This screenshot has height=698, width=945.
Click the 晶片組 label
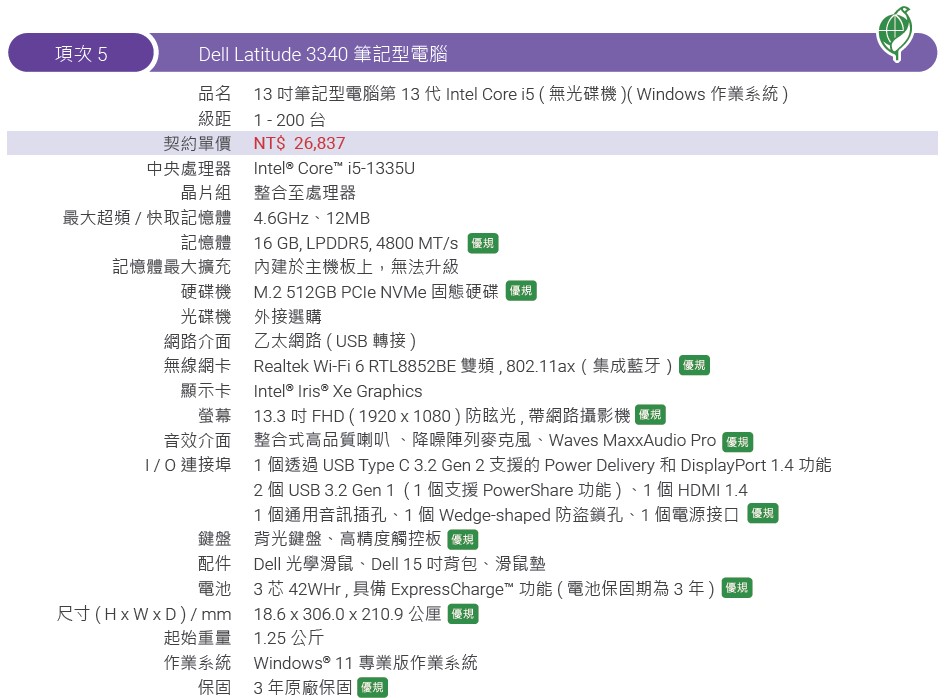(206, 193)
